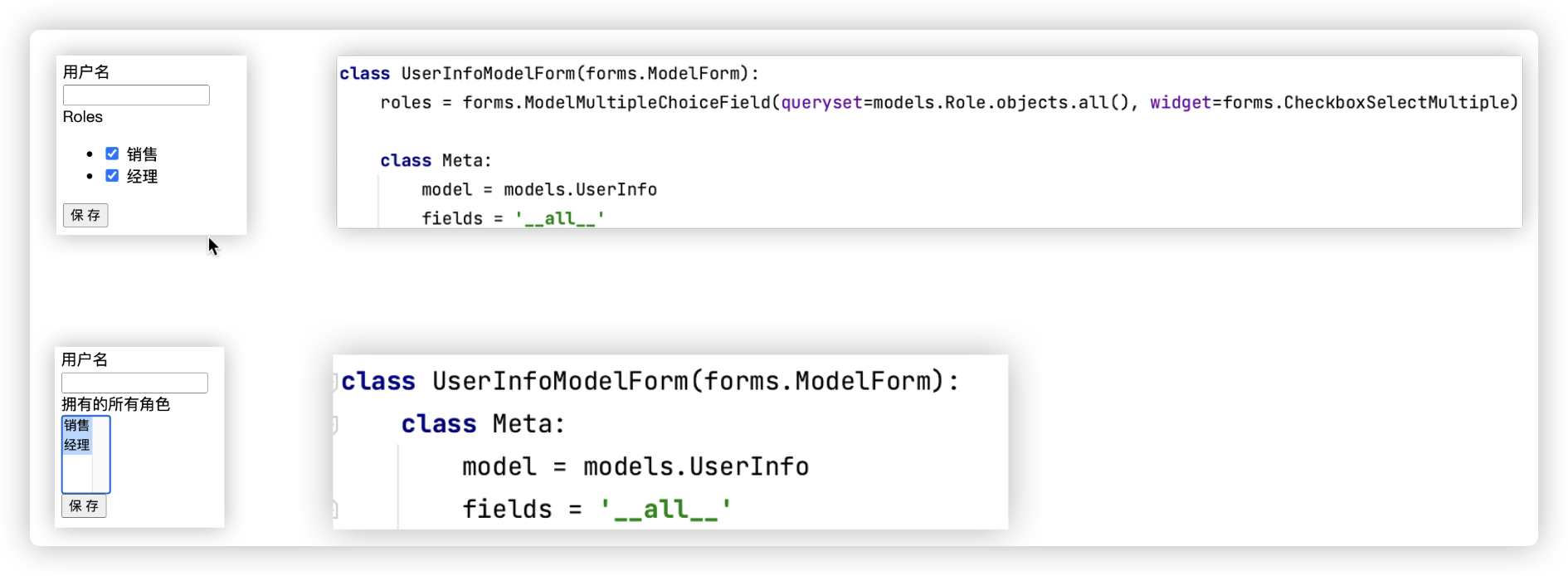Click the 保存 button under the Roles checkboxes
This screenshot has height=576, width=1568.
click(85, 215)
